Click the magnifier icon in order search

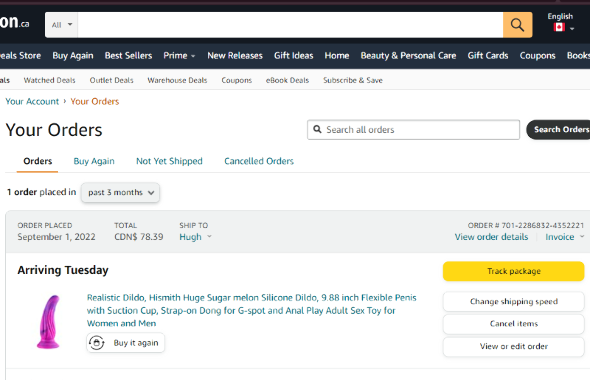tap(318, 129)
